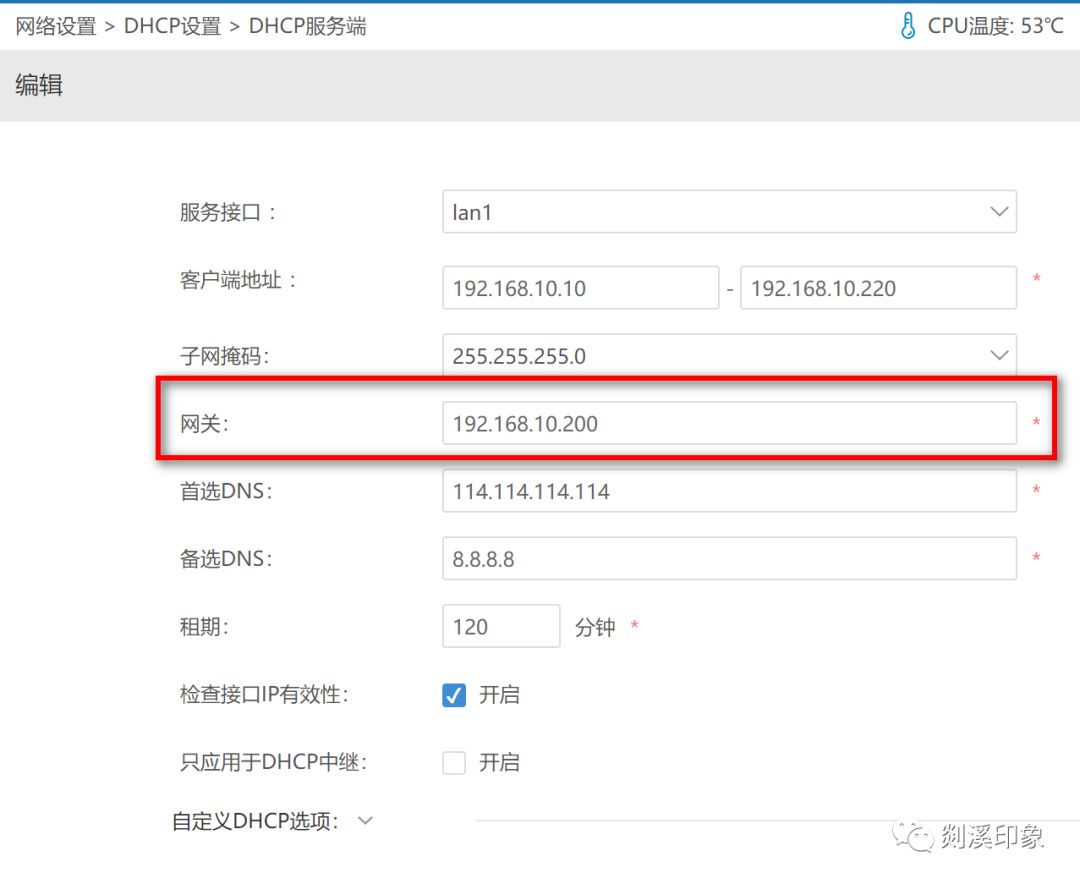Click the CPU temperature thermometer icon
This screenshot has height=884, width=1080.
(x=909, y=26)
